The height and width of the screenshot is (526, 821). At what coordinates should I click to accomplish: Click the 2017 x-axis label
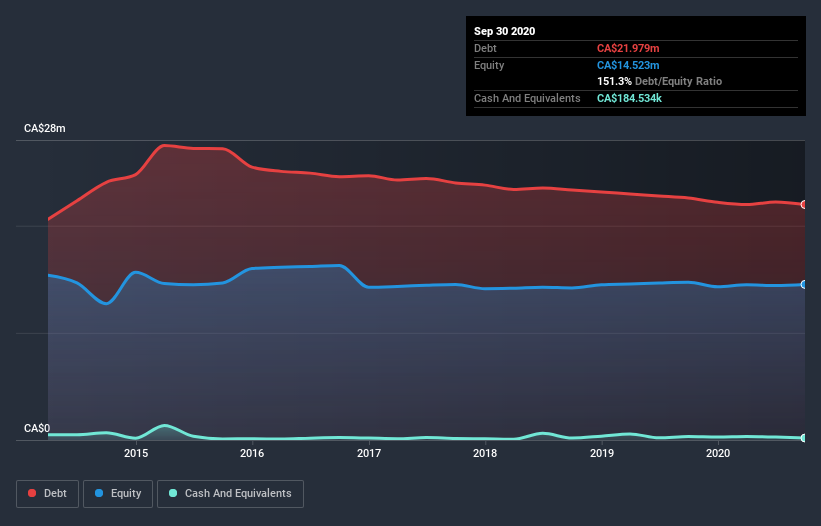click(369, 453)
